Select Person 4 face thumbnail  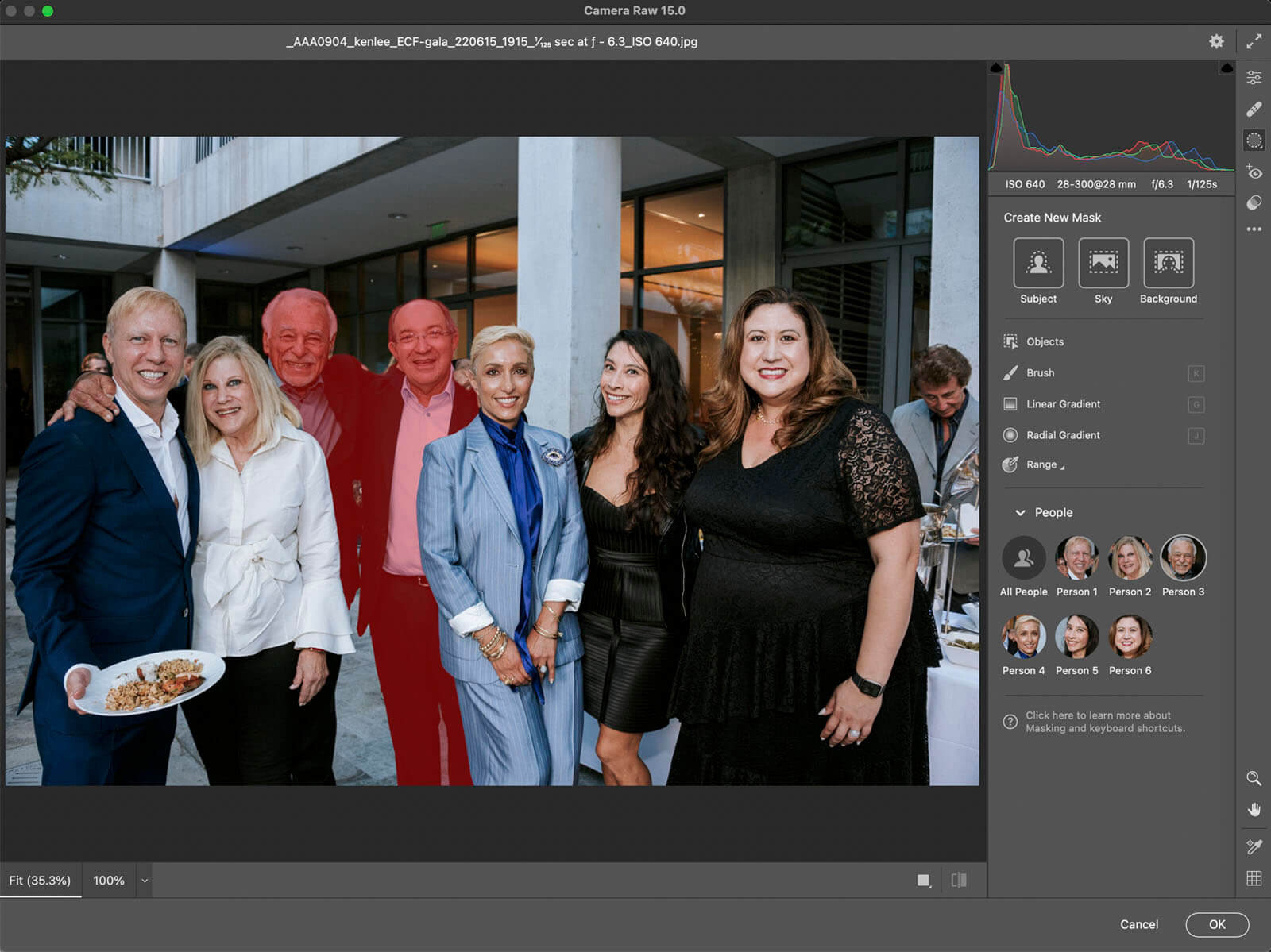[1023, 637]
